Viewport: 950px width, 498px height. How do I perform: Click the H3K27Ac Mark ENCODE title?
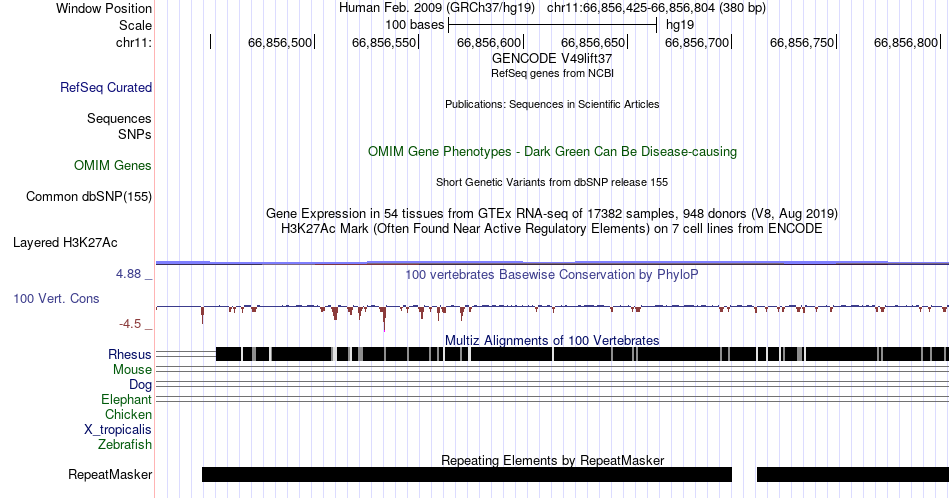click(x=552, y=228)
